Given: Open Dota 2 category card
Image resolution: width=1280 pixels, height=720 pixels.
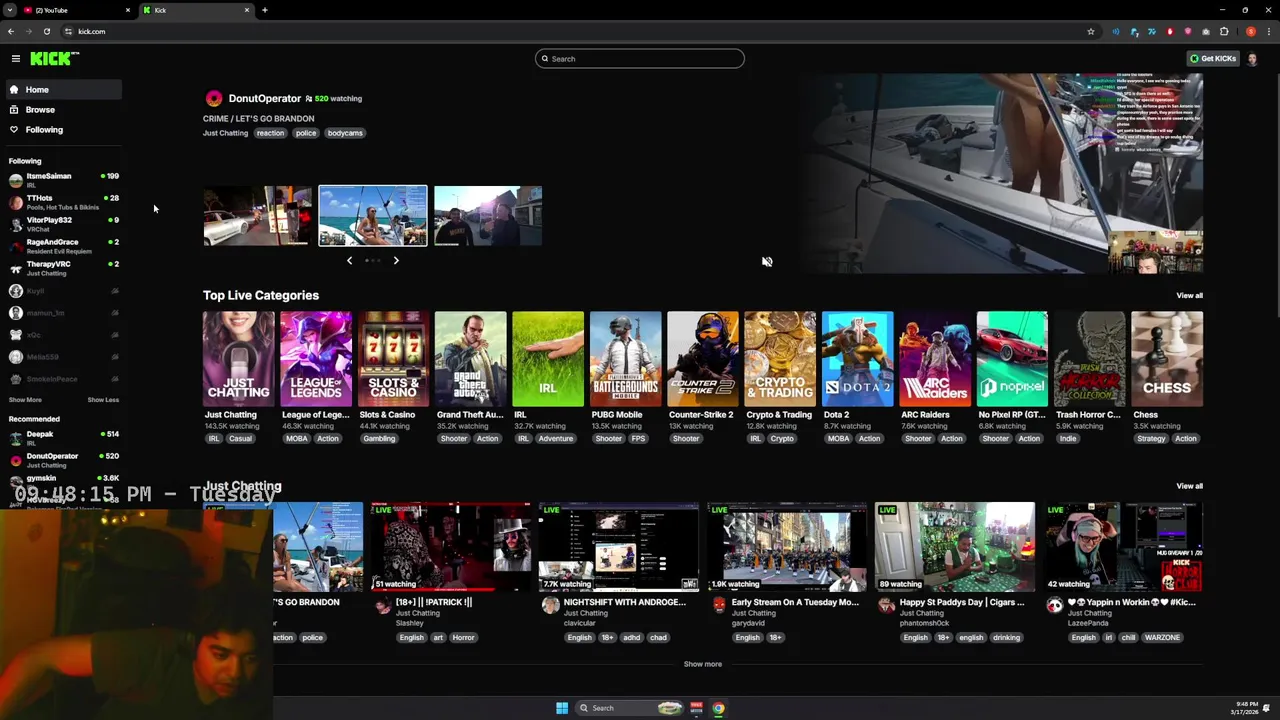Looking at the screenshot, I should [x=857, y=359].
